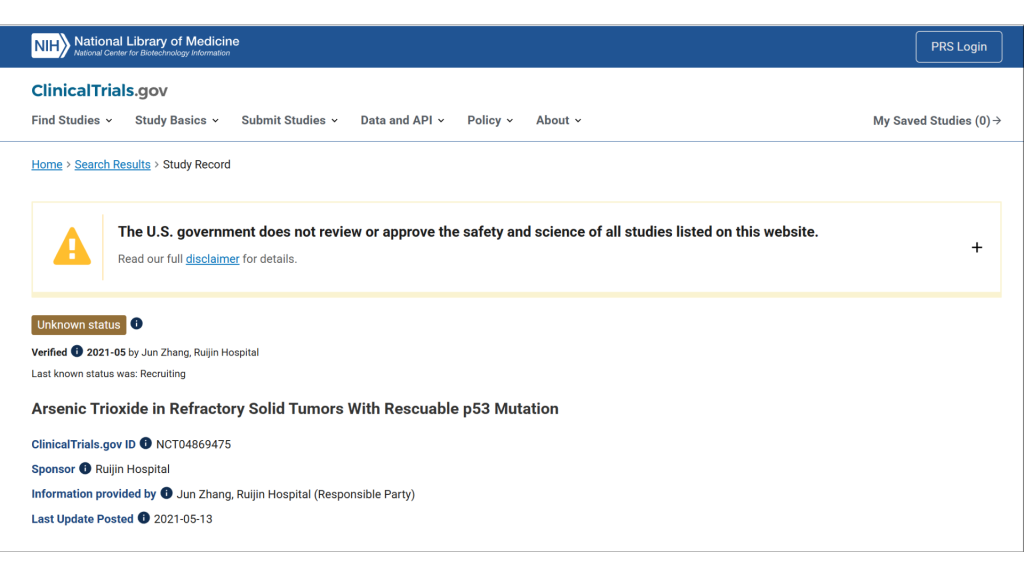This screenshot has height=576, width=1024.
Task: Click the NIH National Library of Medicine logo
Action: (x=136, y=46)
